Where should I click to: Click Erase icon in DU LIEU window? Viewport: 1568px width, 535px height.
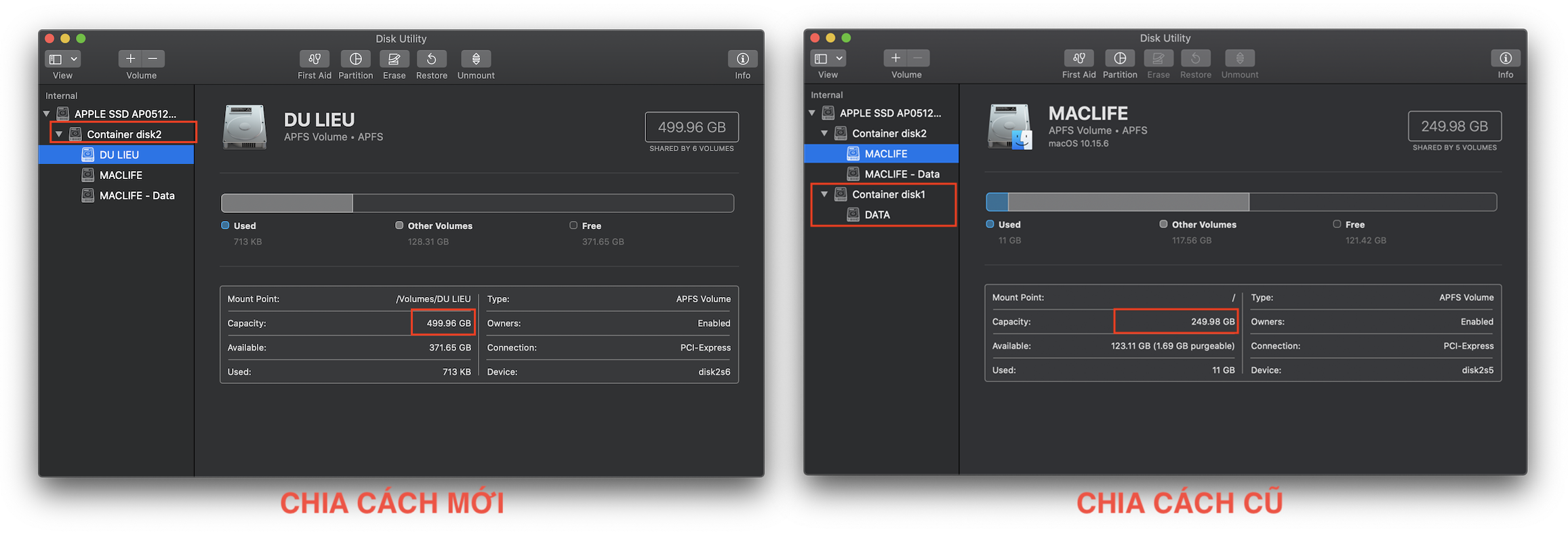[394, 59]
